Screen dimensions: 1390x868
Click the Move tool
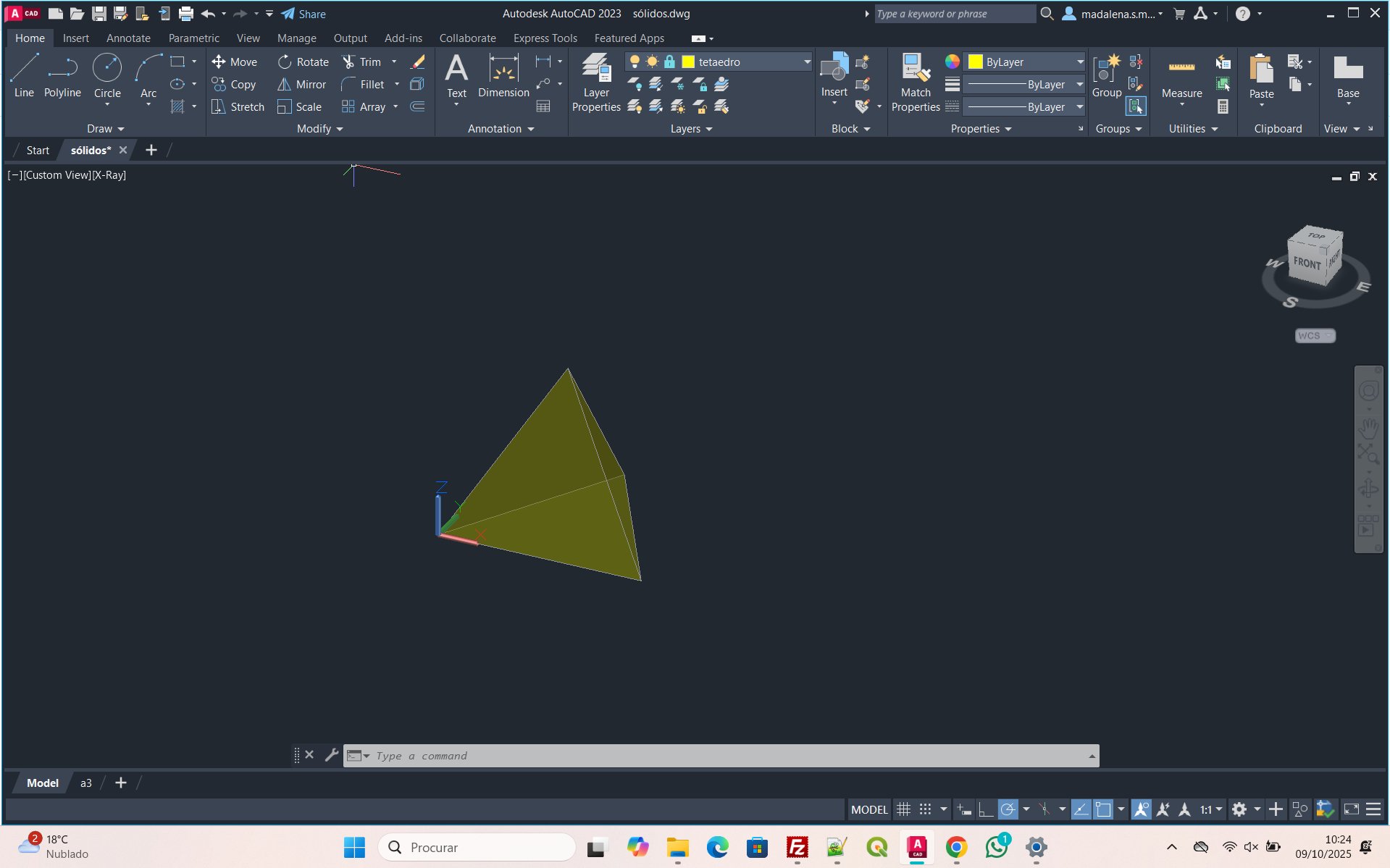[235, 62]
